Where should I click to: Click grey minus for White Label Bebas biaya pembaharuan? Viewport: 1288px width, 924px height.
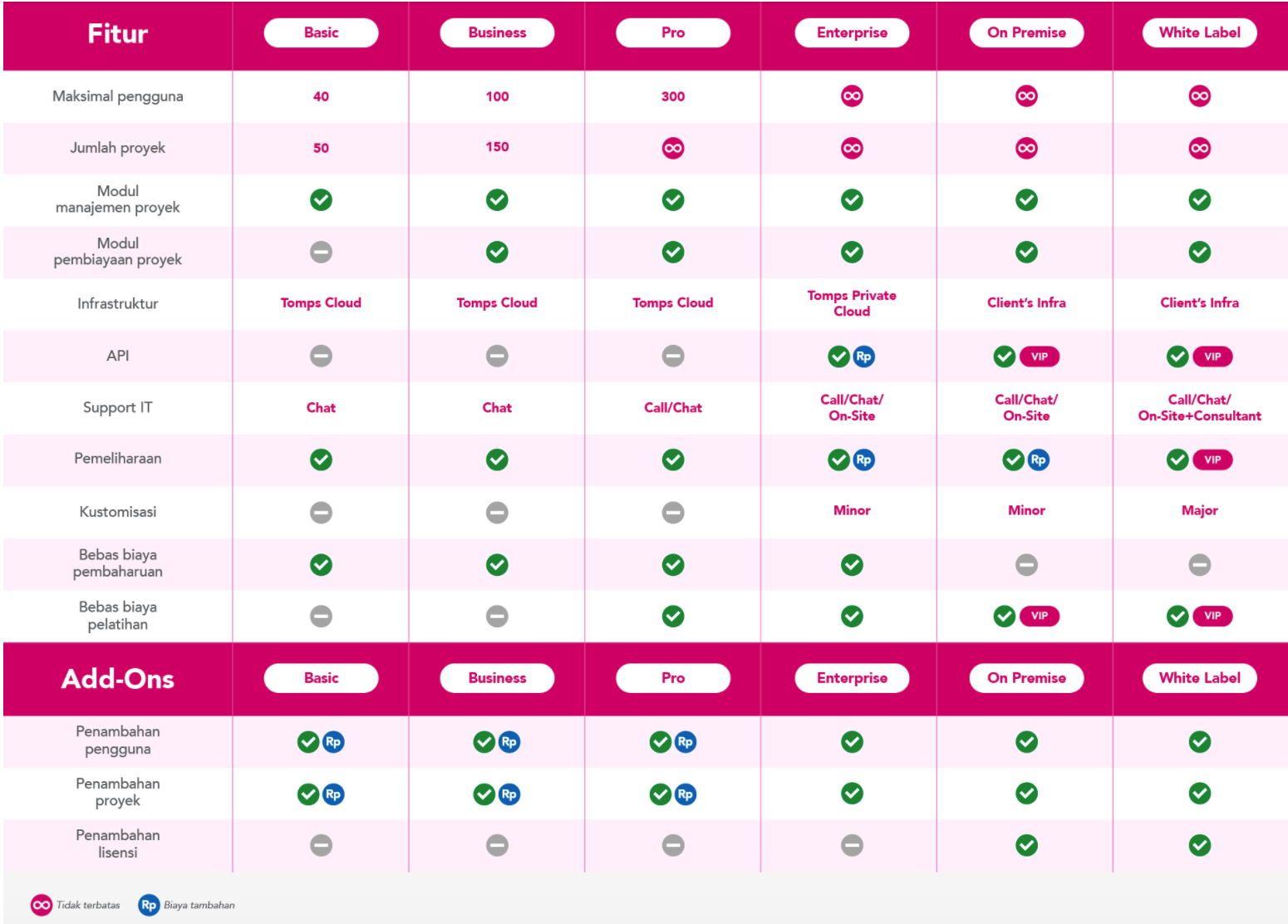(1199, 565)
